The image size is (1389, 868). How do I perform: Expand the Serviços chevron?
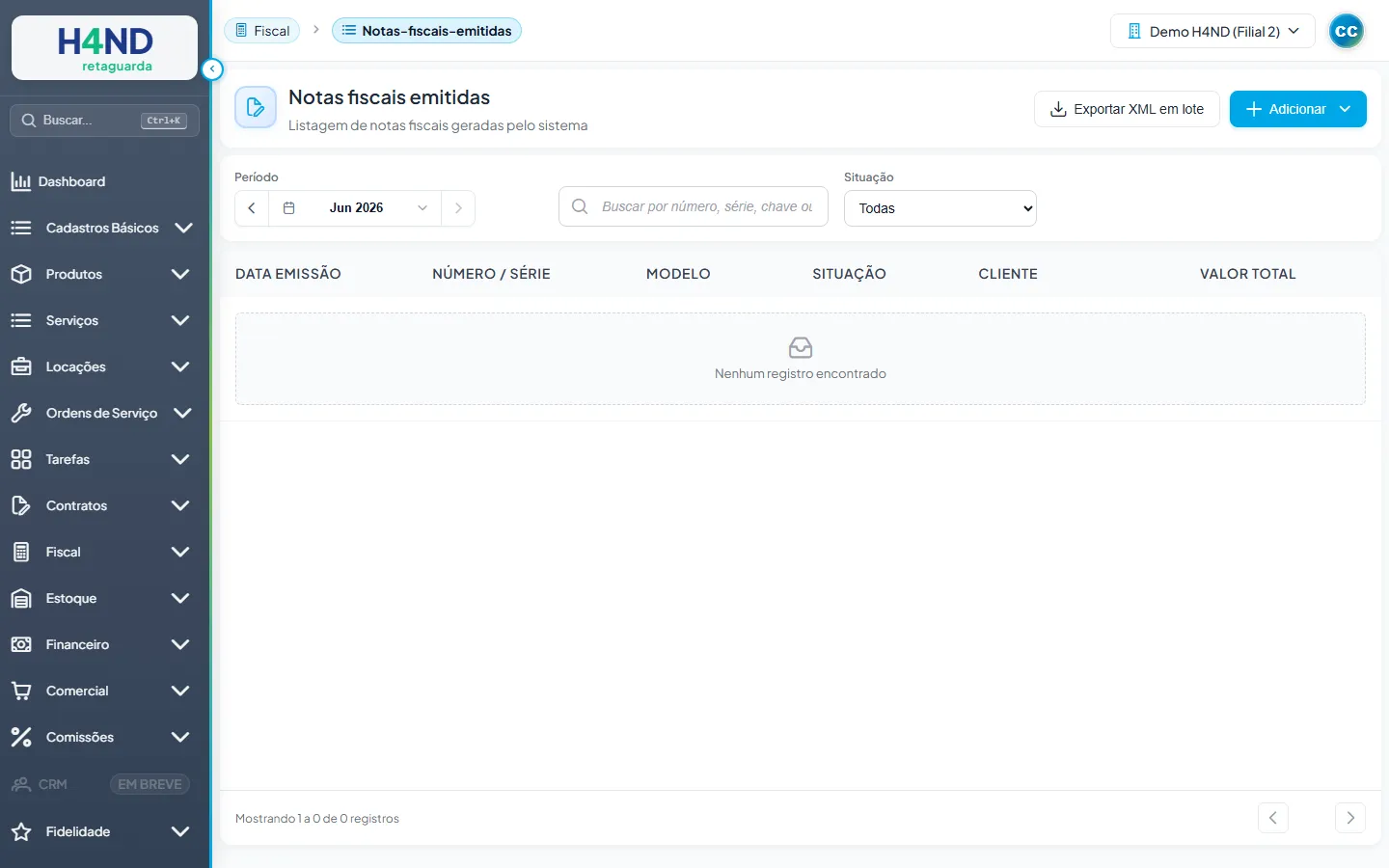tap(179, 320)
